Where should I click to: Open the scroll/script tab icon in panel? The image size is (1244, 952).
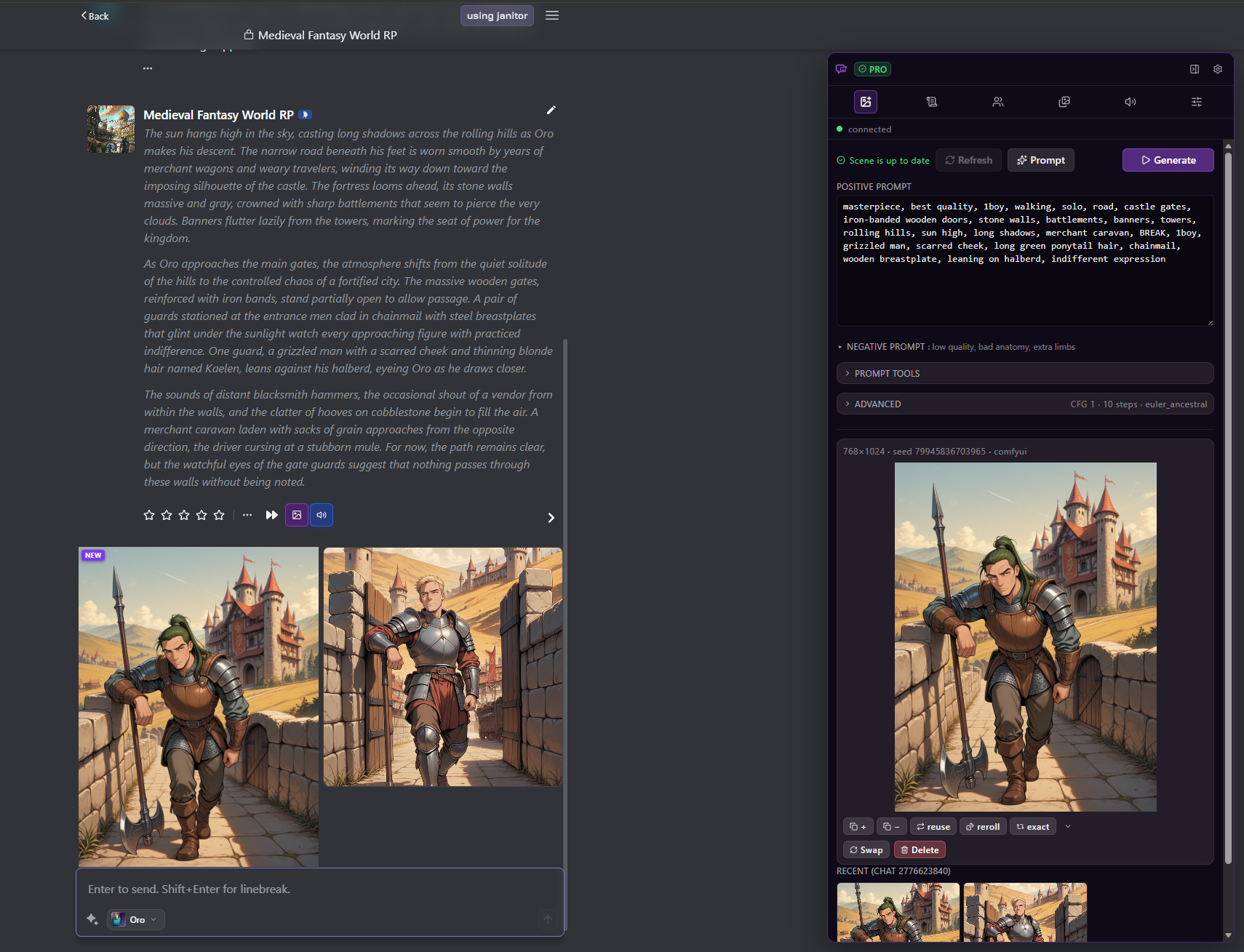tap(932, 102)
